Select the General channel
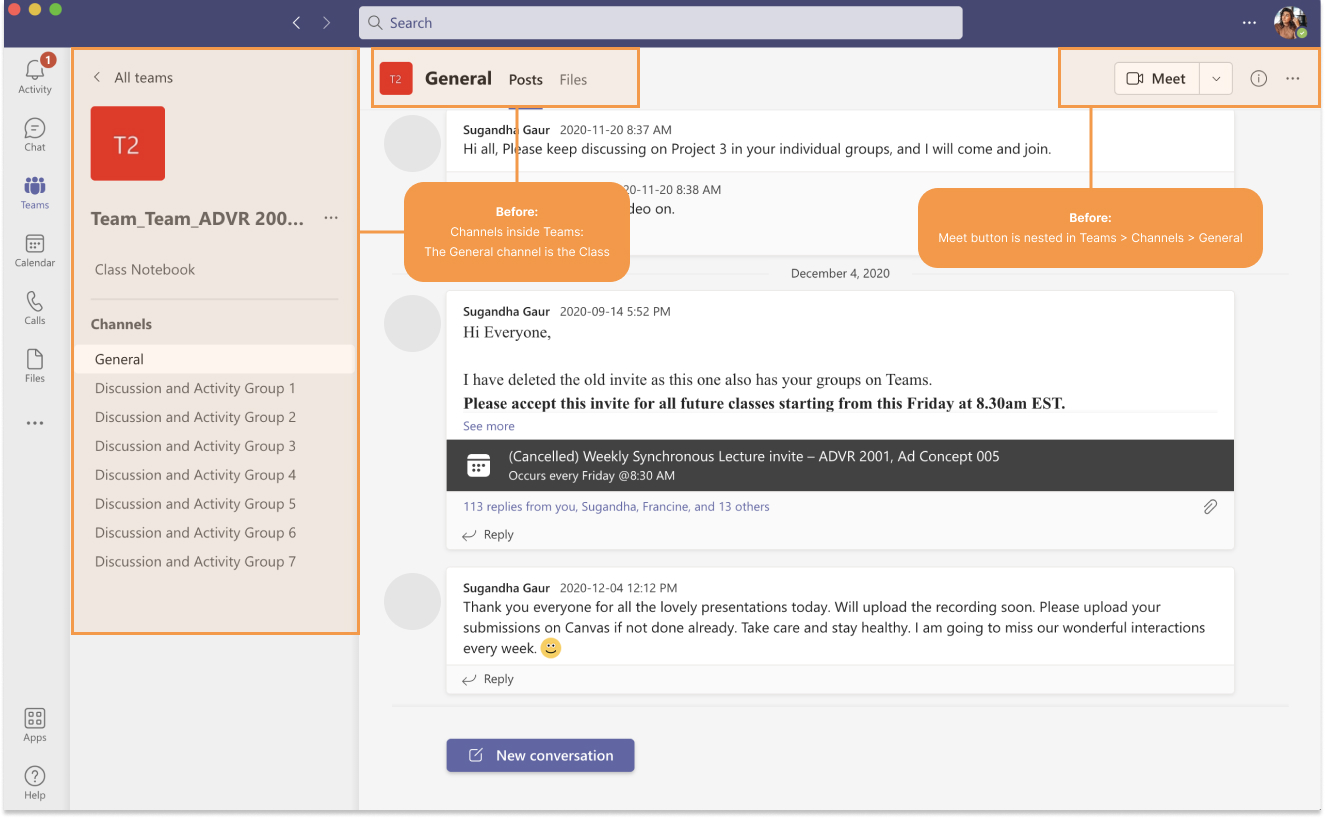This screenshot has width=1325, height=818. (x=214, y=359)
